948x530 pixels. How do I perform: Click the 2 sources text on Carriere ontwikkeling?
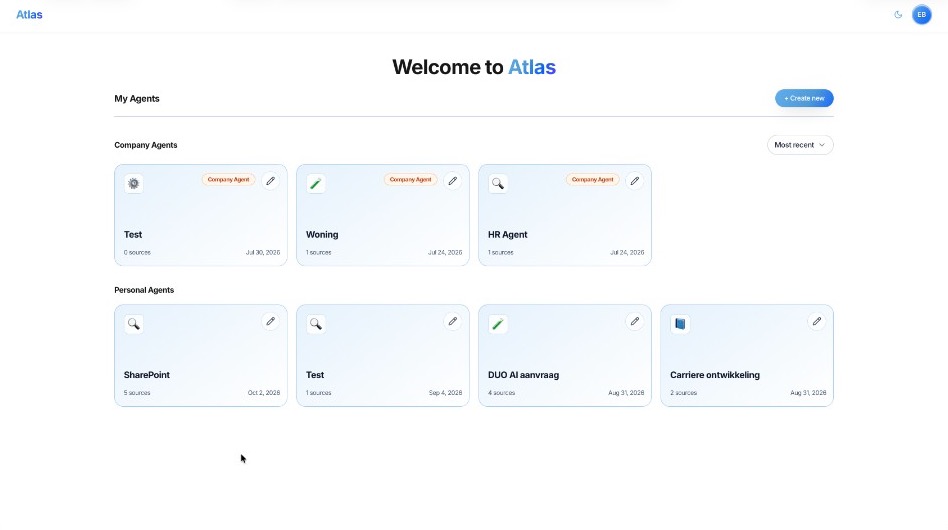[x=683, y=393]
